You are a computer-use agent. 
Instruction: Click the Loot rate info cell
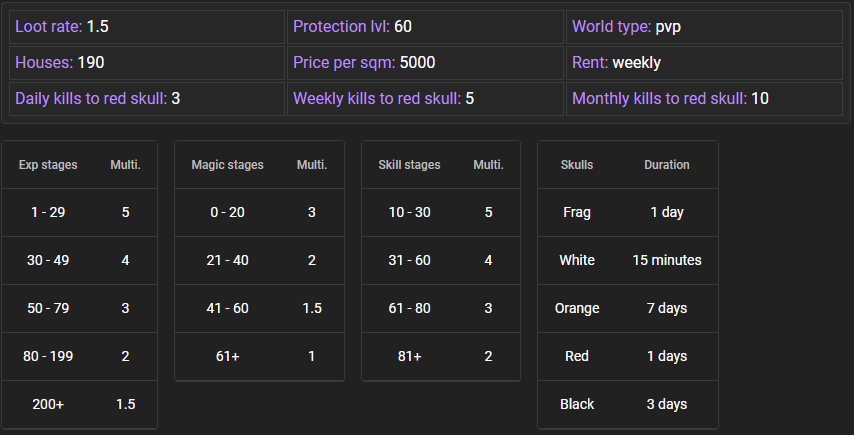pyautogui.click(x=147, y=26)
